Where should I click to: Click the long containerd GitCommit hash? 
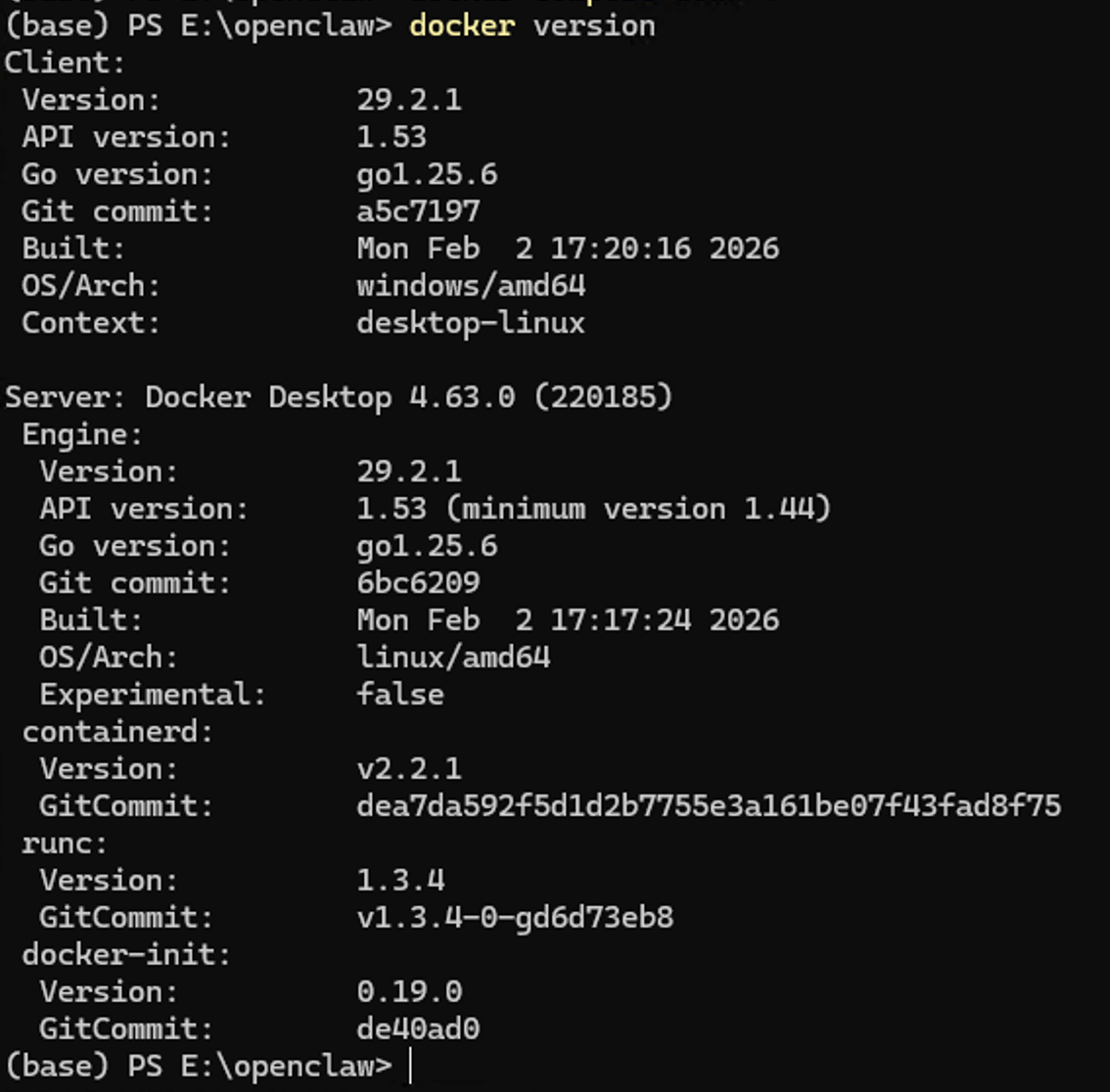709,806
